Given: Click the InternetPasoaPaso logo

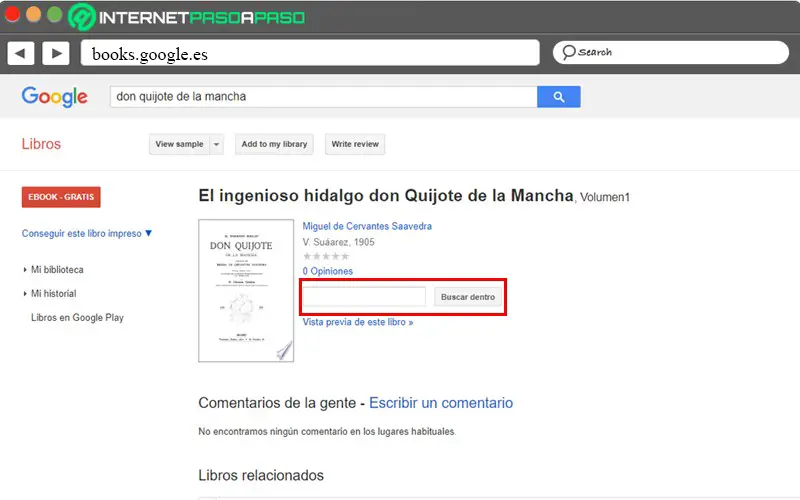Looking at the screenshot, I should coord(186,17).
